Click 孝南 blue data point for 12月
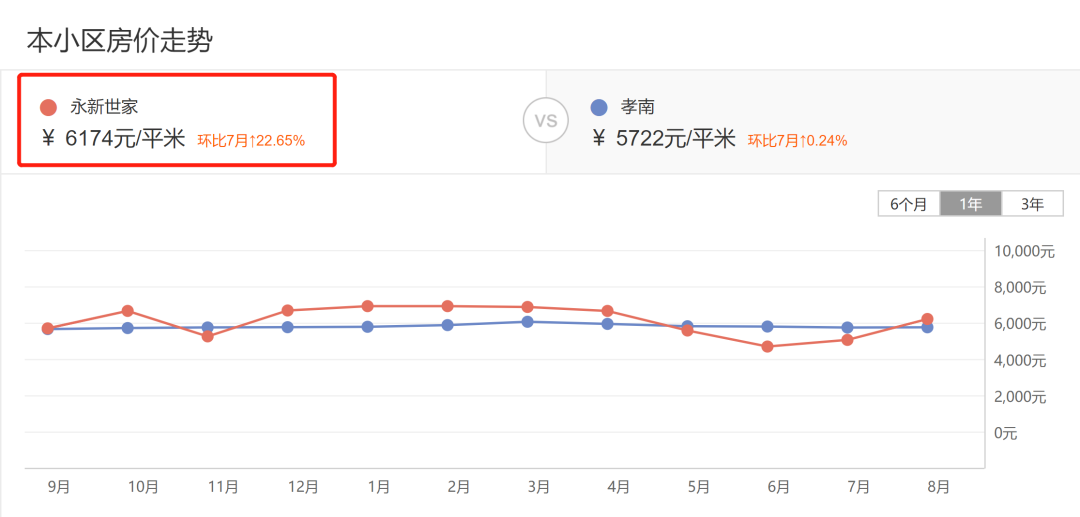Image resolution: width=1080 pixels, height=517 pixels. pos(288,327)
